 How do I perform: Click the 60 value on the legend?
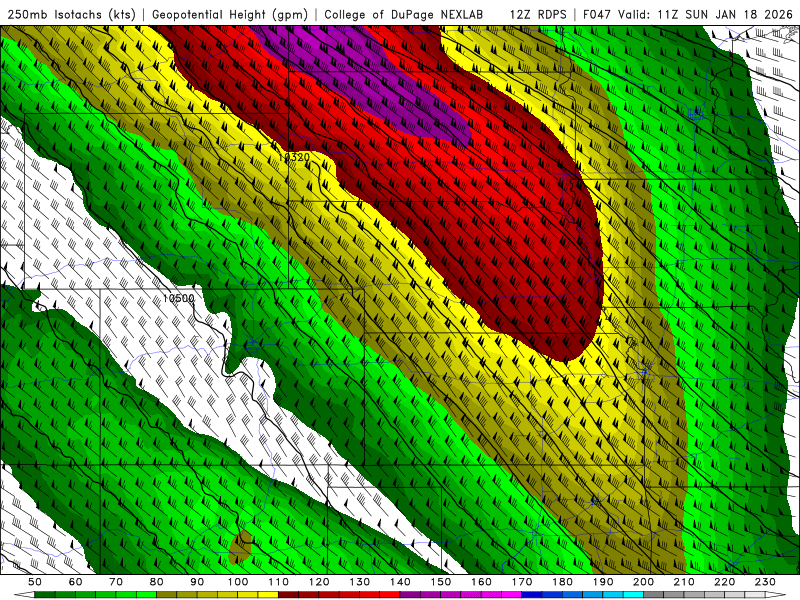(75, 582)
